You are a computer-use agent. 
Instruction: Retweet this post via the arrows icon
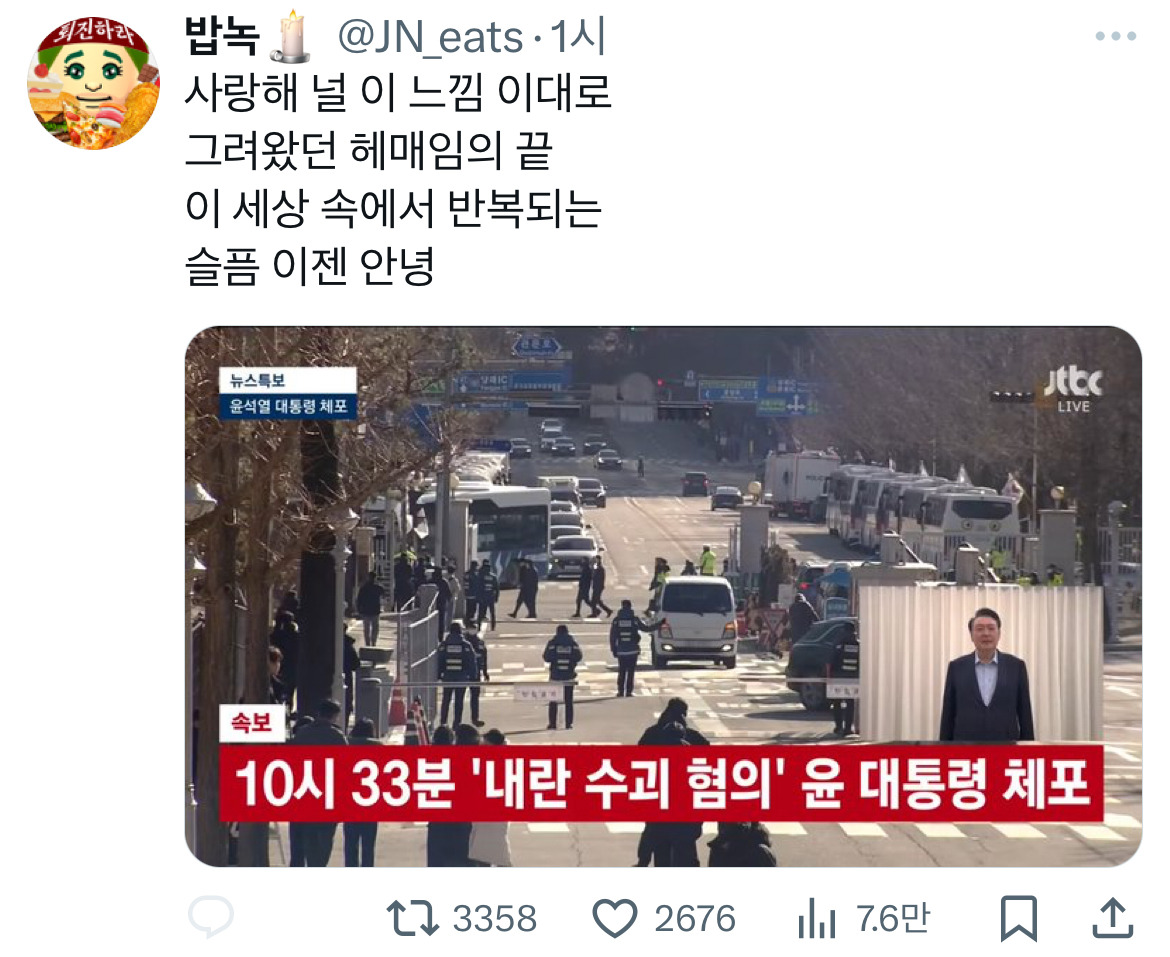tap(413, 918)
